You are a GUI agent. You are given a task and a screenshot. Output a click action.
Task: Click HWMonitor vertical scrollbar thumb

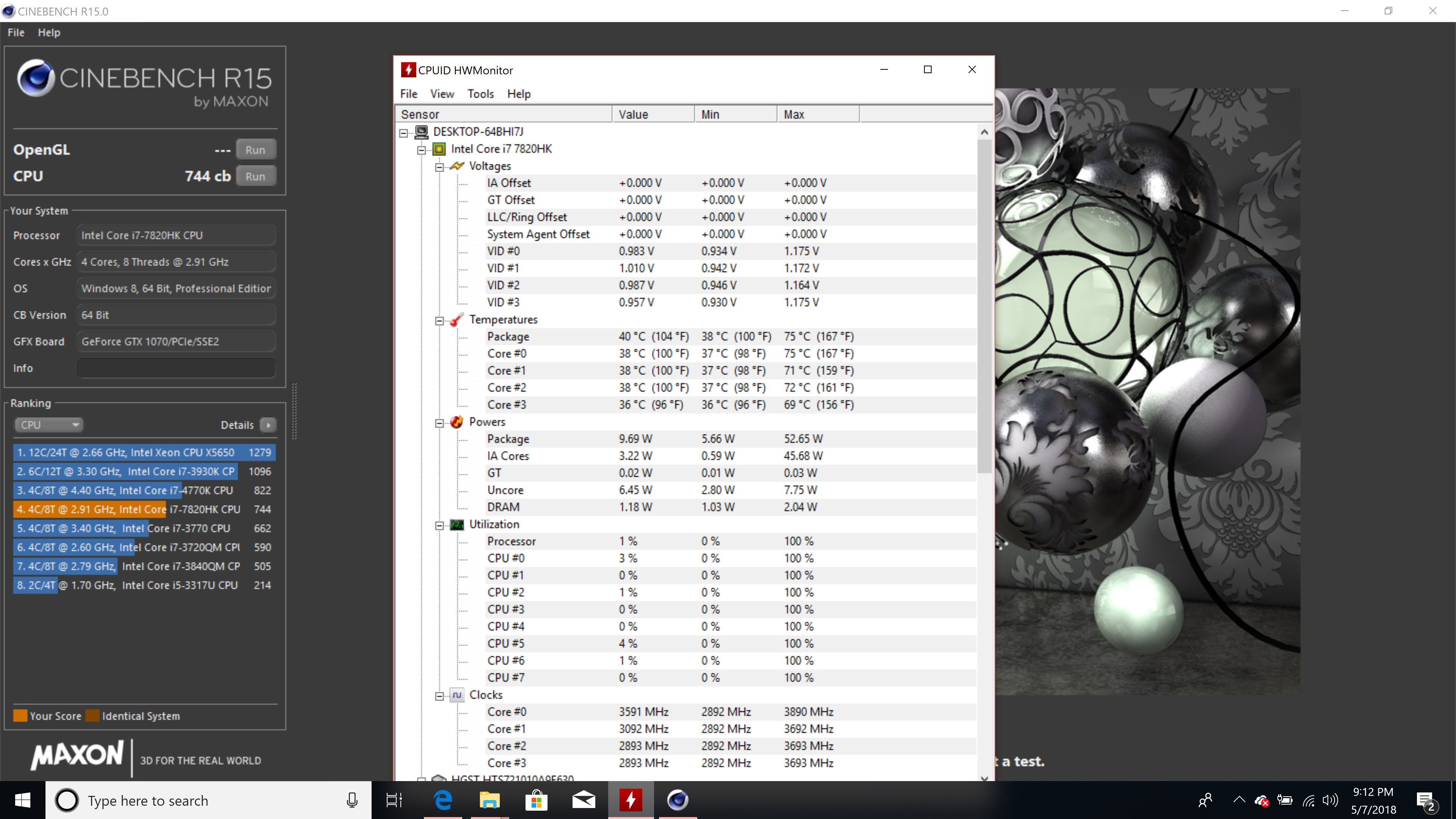coord(984,306)
